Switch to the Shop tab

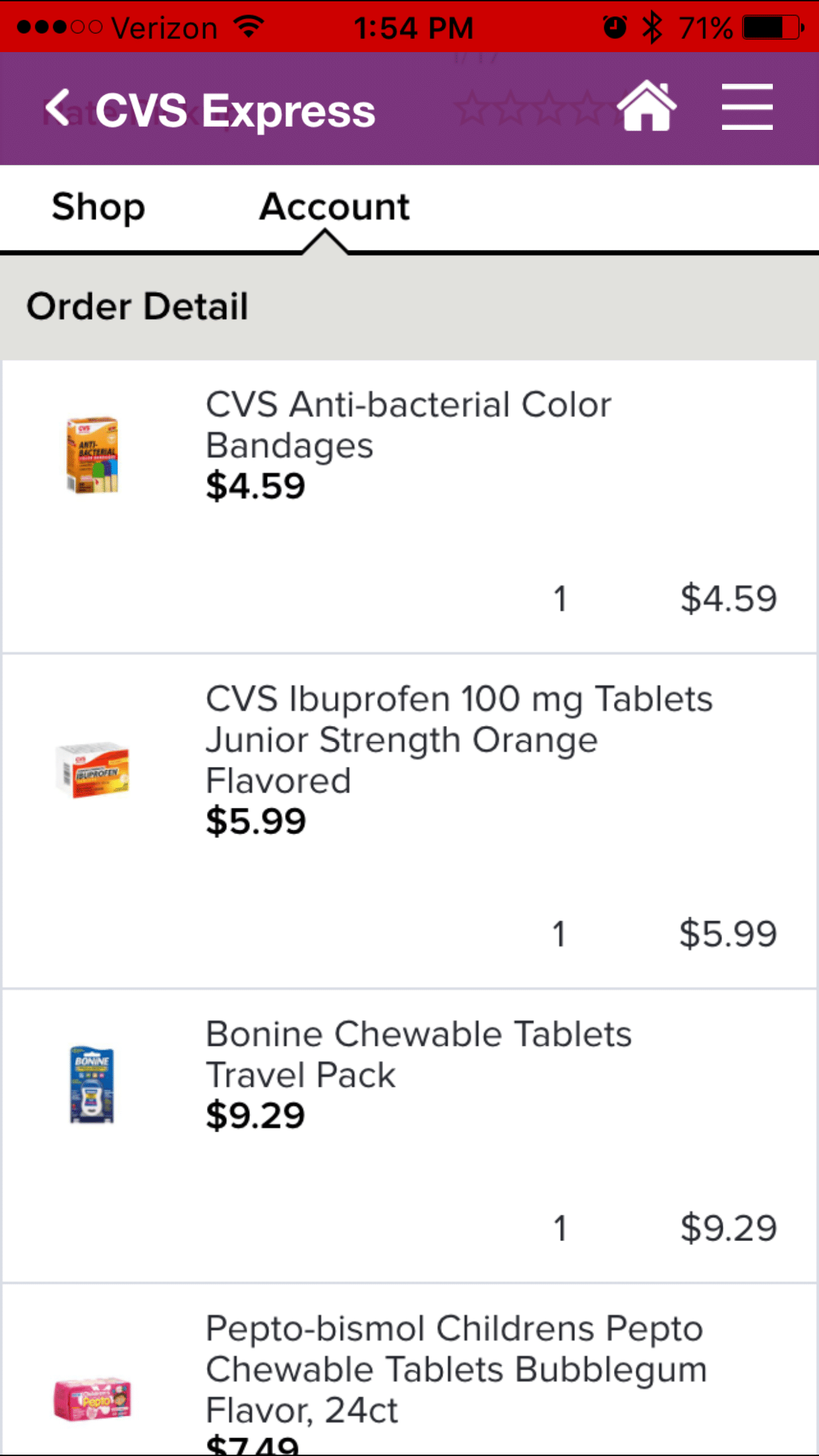(x=98, y=207)
